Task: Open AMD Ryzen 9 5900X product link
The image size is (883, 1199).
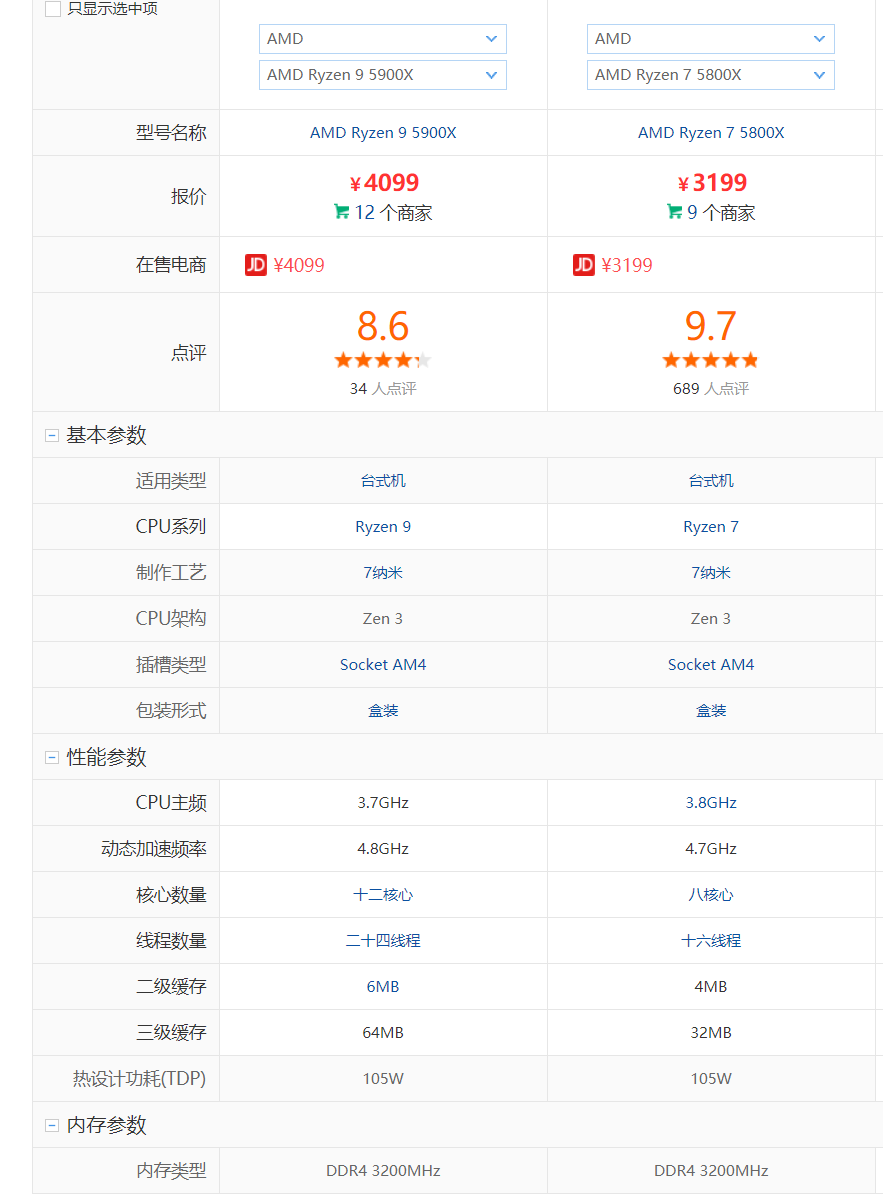Action: click(383, 133)
